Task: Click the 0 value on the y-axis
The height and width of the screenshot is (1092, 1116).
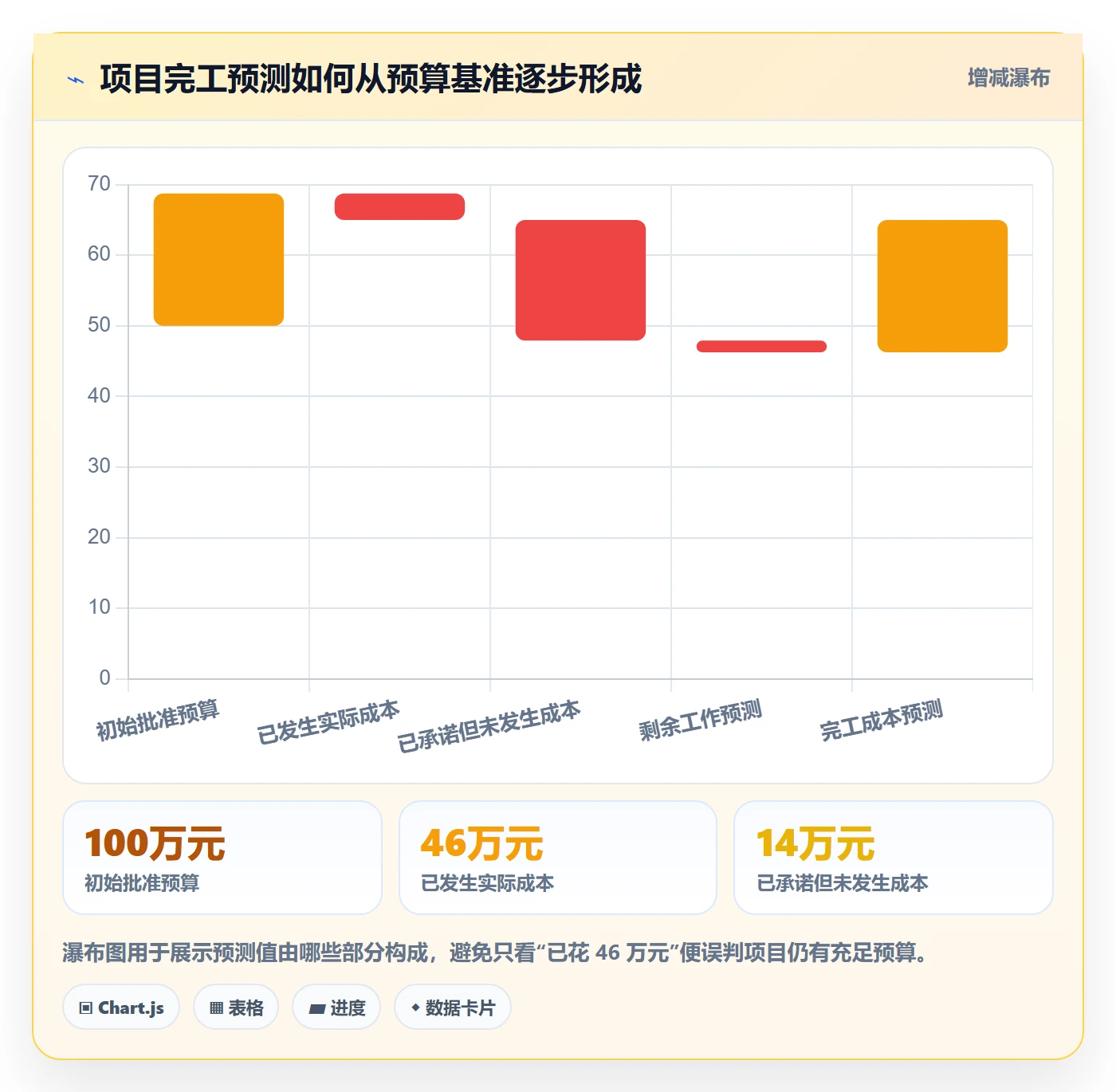Action: [x=105, y=678]
